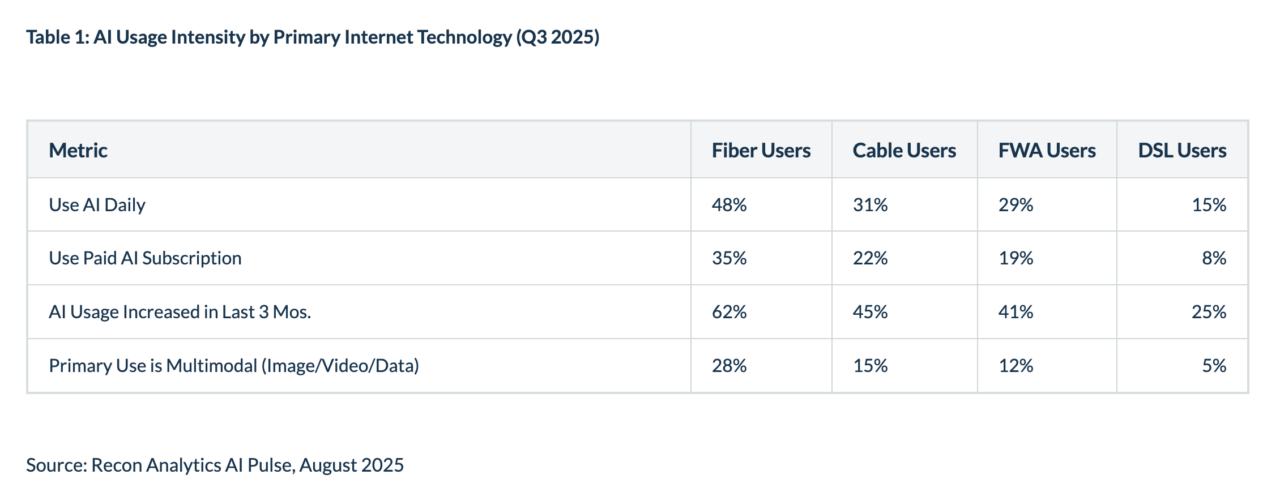
Task: Click the table title about AI Usage Intensity
Action: (312, 40)
